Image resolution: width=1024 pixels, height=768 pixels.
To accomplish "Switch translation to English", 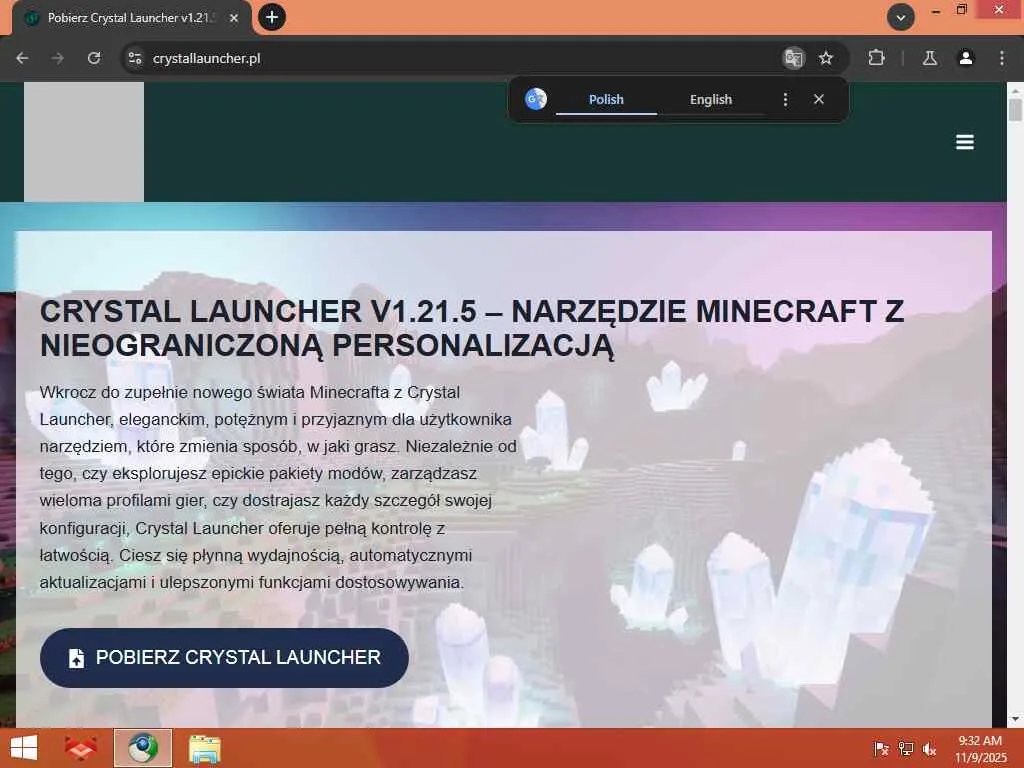I will coord(711,99).
